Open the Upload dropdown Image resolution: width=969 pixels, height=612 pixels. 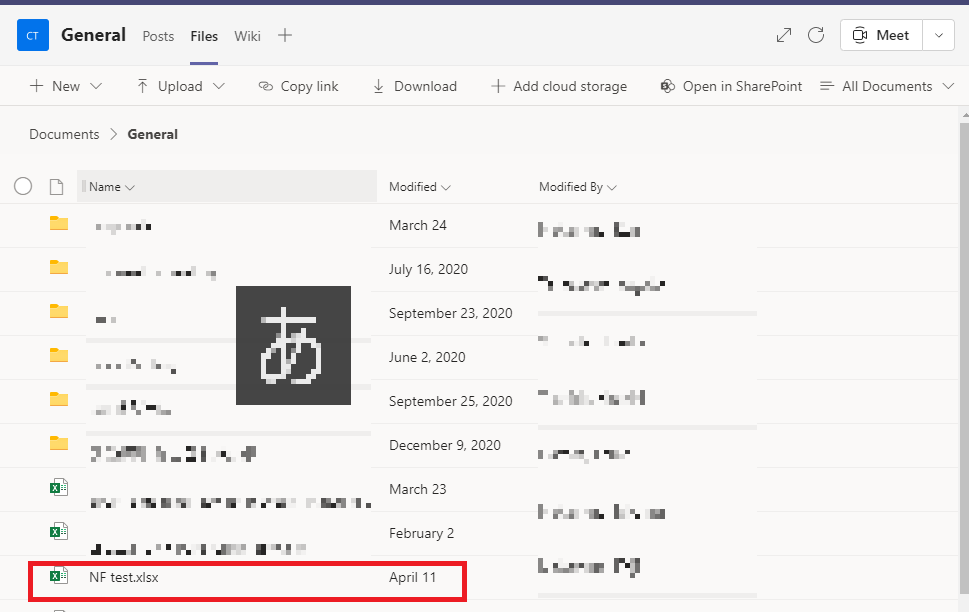click(180, 86)
